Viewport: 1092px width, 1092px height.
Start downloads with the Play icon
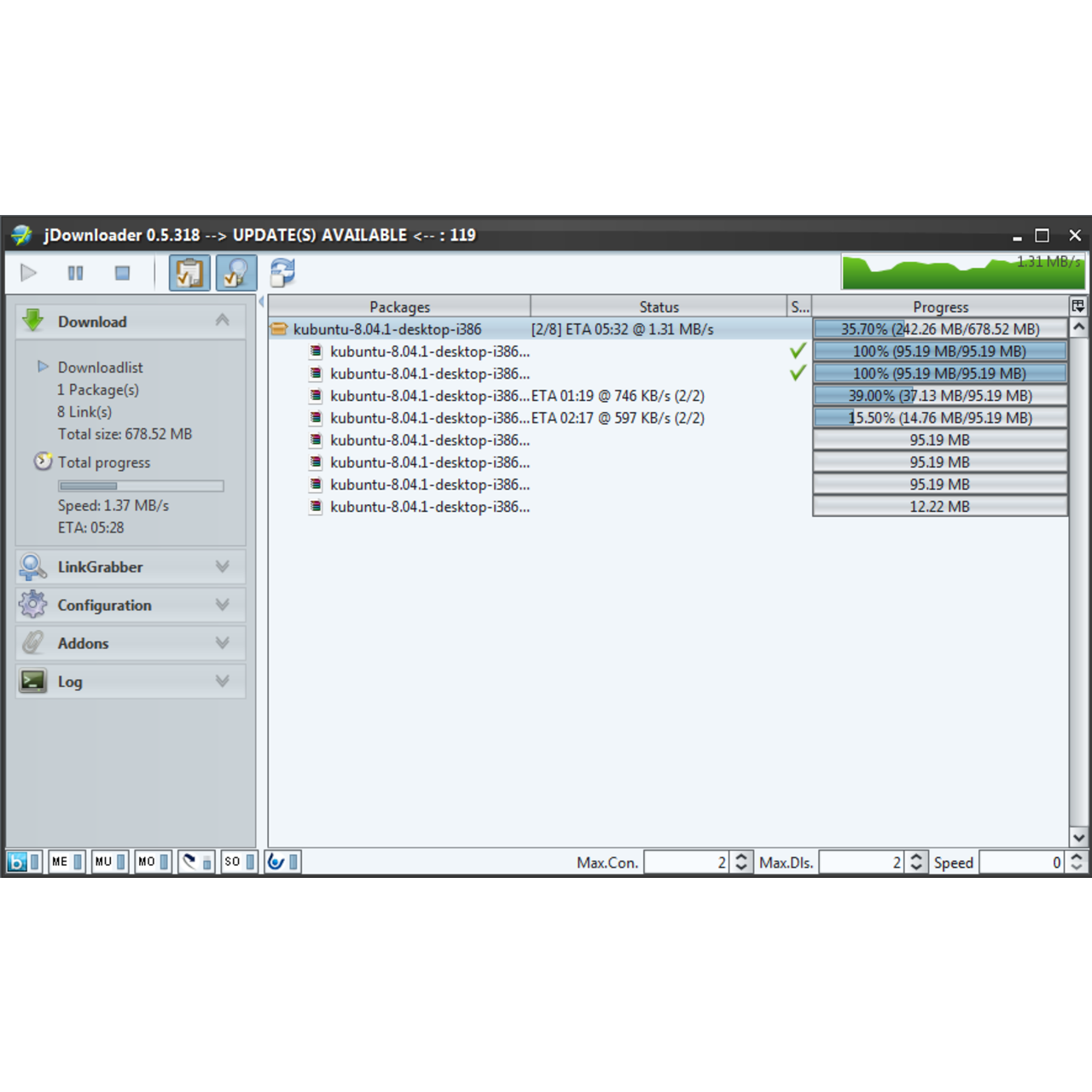28,272
